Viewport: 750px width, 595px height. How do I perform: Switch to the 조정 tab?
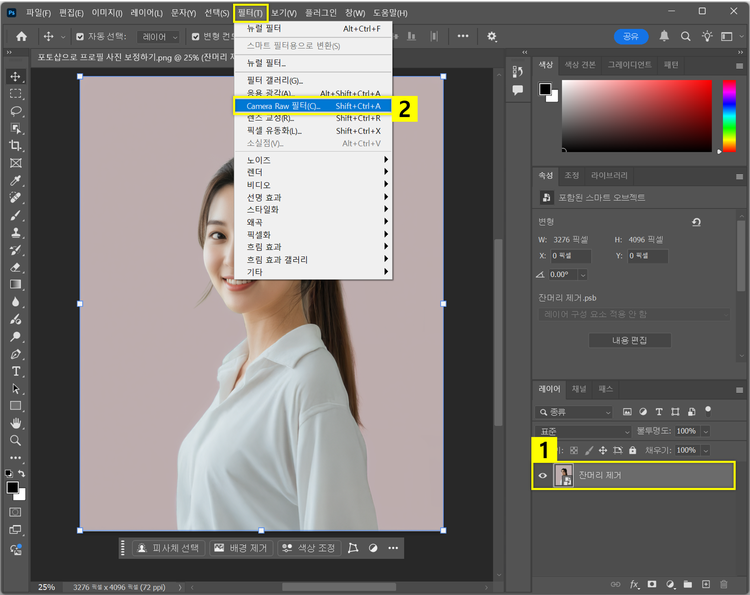tap(572, 176)
